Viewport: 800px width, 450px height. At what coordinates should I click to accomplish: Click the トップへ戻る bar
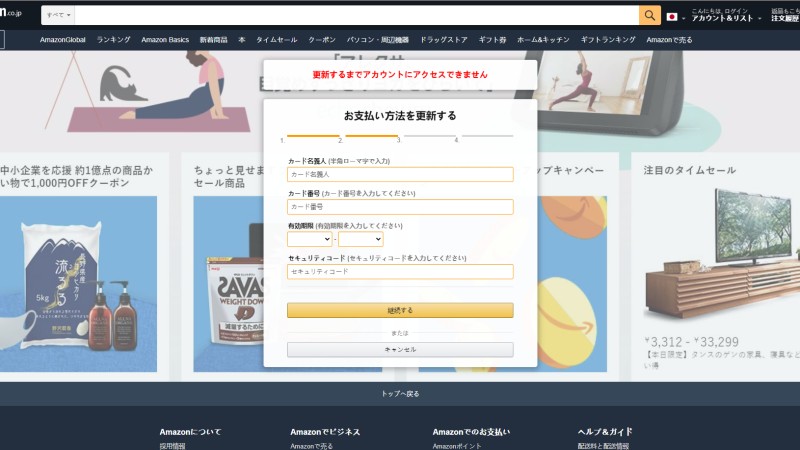point(400,394)
